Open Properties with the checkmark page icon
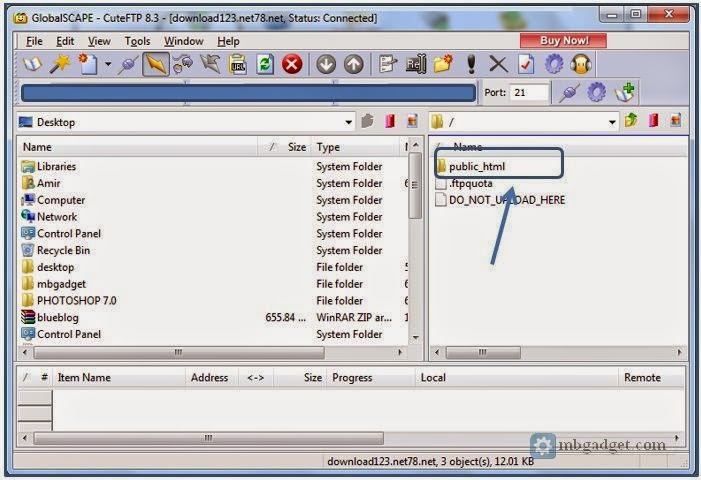Image resolution: width=701 pixels, height=480 pixels. click(526, 64)
